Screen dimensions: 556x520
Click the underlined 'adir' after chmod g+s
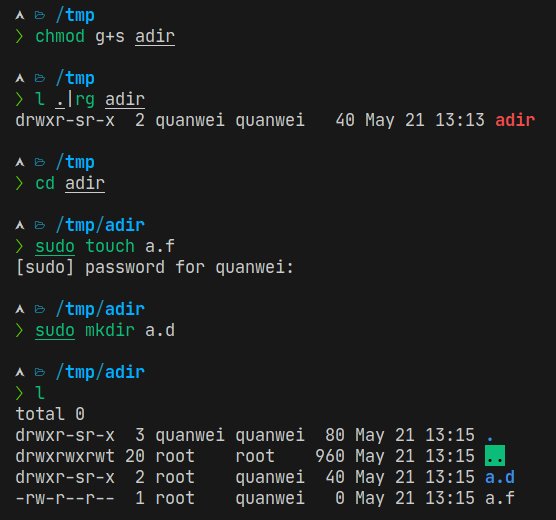pyautogui.click(x=155, y=37)
